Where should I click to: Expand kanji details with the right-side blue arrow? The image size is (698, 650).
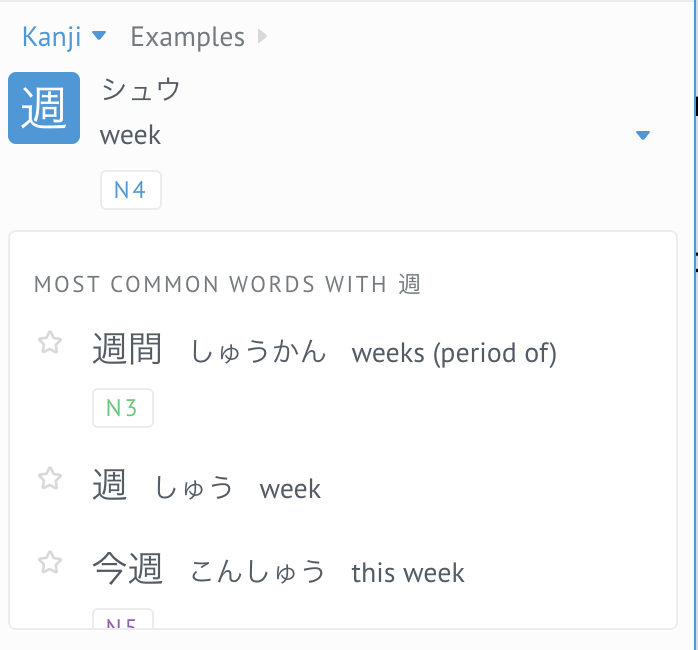643,136
